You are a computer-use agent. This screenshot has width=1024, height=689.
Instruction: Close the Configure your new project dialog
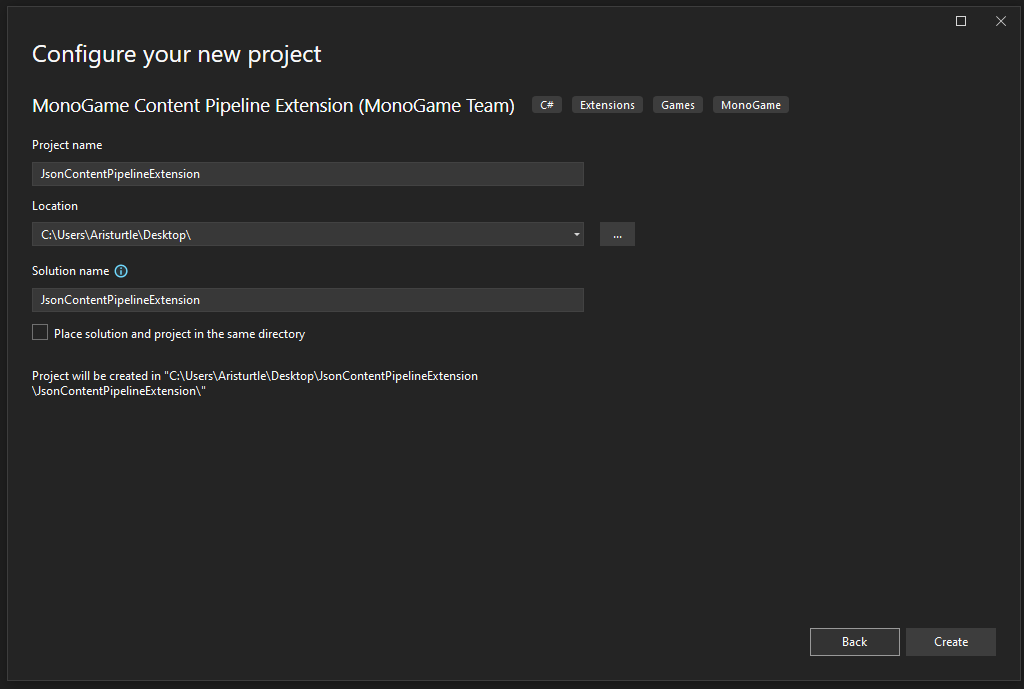coord(1000,21)
